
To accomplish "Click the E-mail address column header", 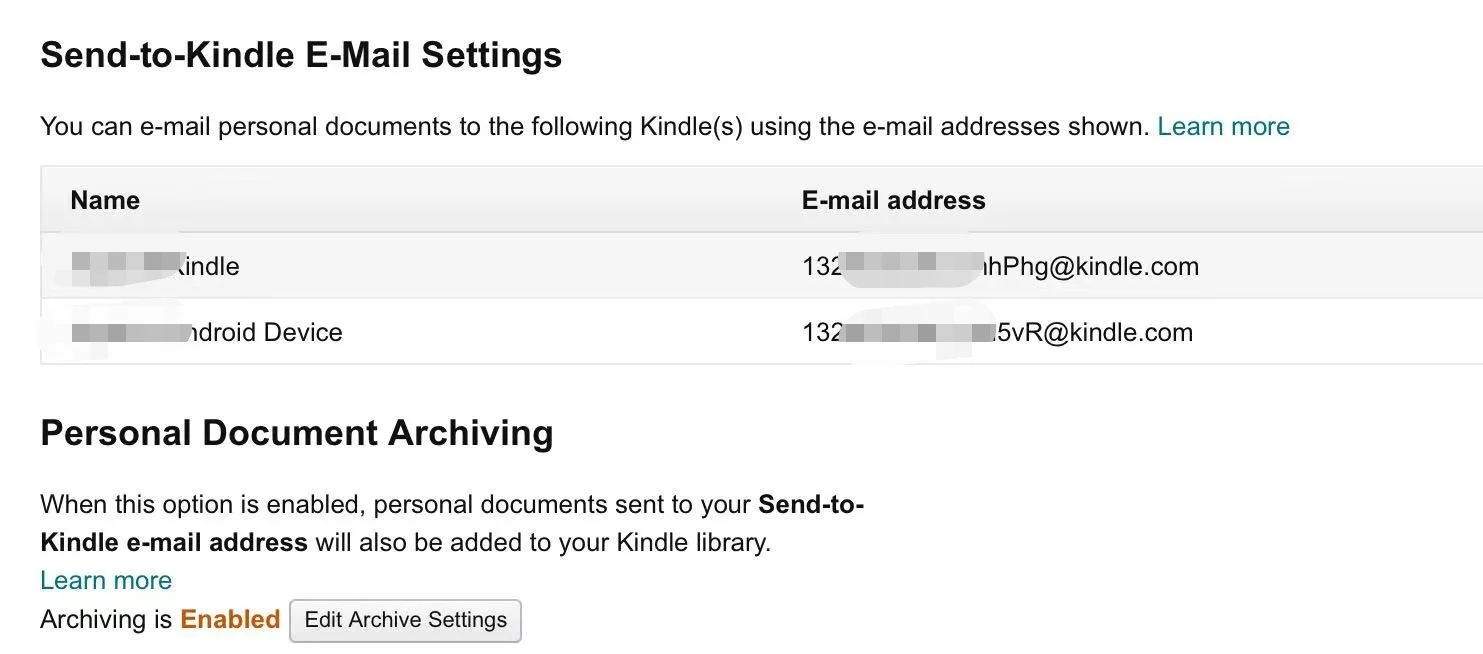I will click(893, 200).
